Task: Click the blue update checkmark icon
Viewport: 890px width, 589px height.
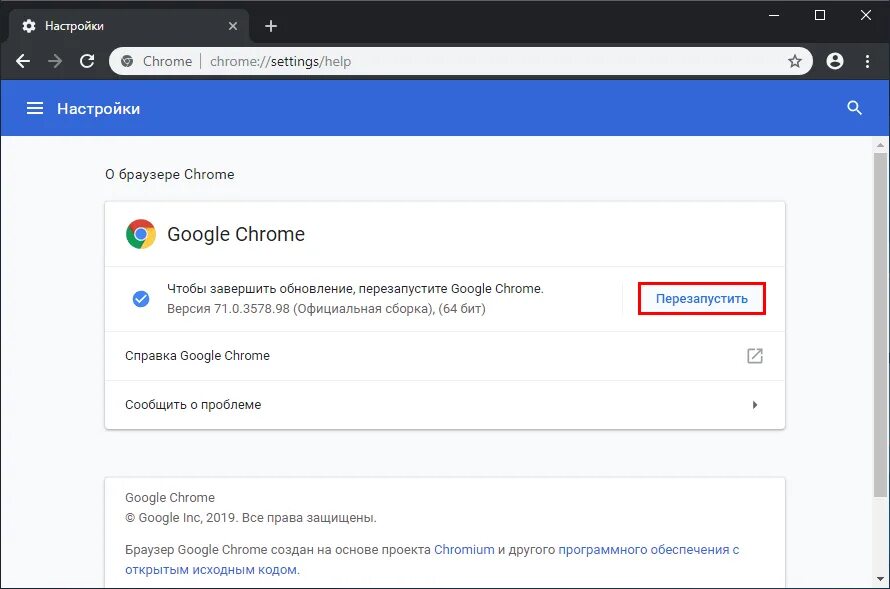Action: click(141, 298)
